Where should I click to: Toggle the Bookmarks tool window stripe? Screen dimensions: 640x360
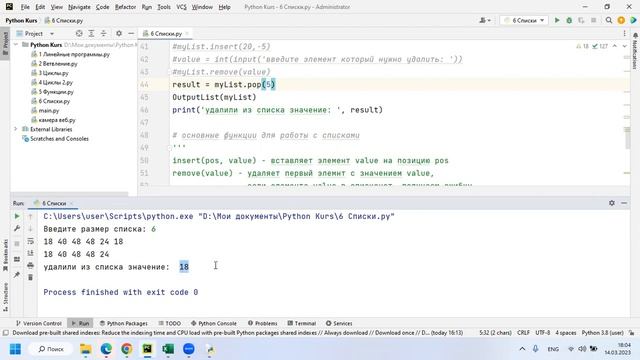(5, 256)
